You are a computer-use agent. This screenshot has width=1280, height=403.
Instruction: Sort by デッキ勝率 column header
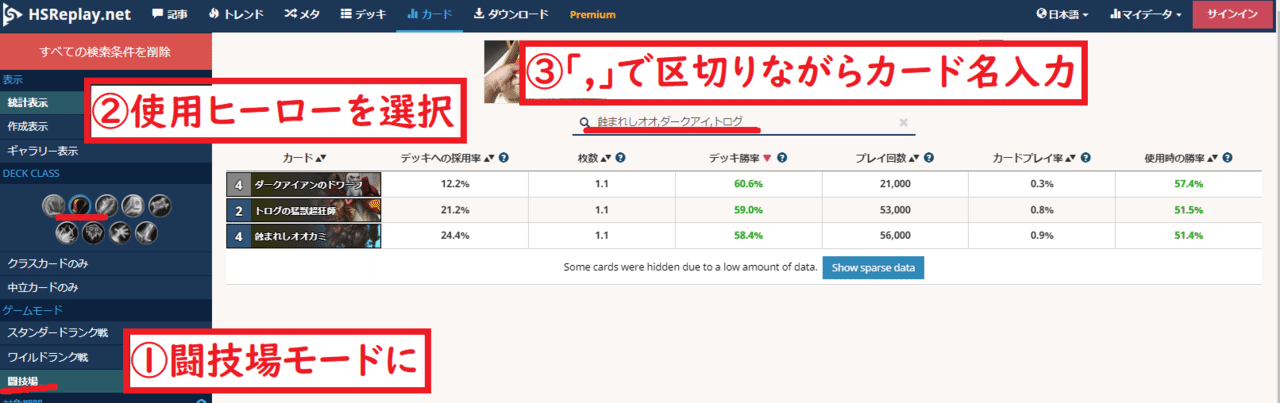point(739,158)
